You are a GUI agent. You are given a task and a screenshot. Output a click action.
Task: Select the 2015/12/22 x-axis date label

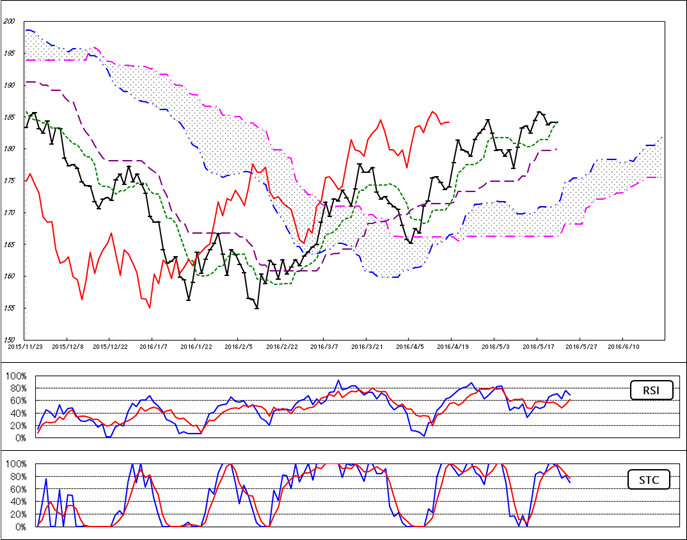110,346
